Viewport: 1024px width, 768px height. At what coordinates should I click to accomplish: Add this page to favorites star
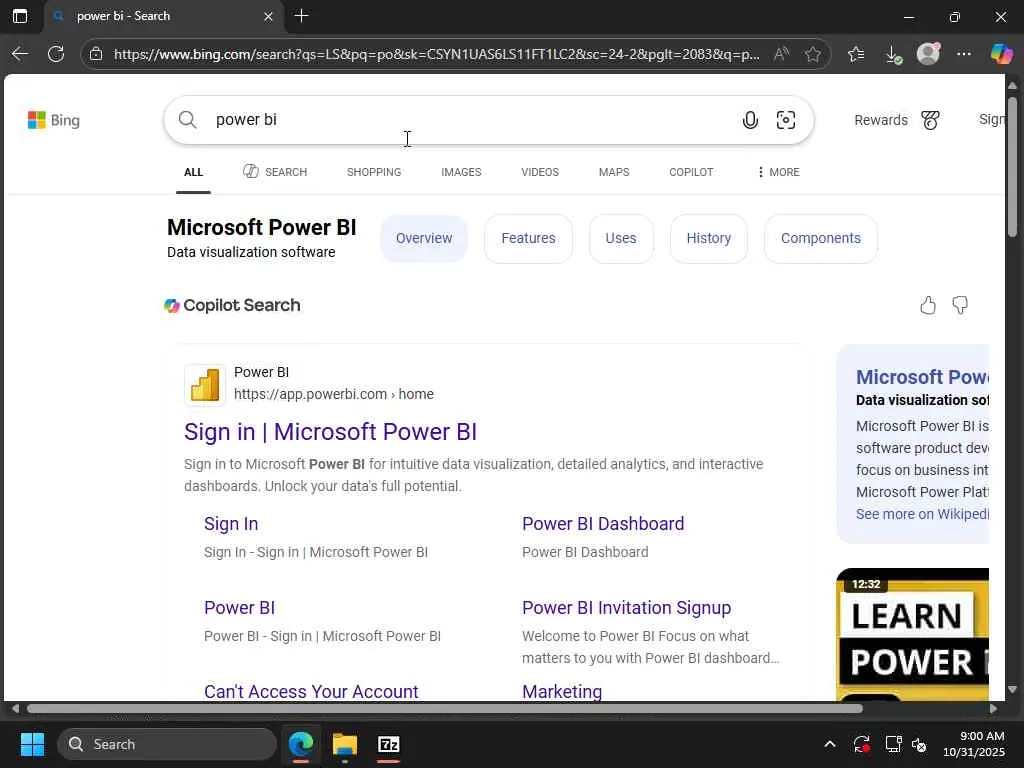[x=812, y=54]
